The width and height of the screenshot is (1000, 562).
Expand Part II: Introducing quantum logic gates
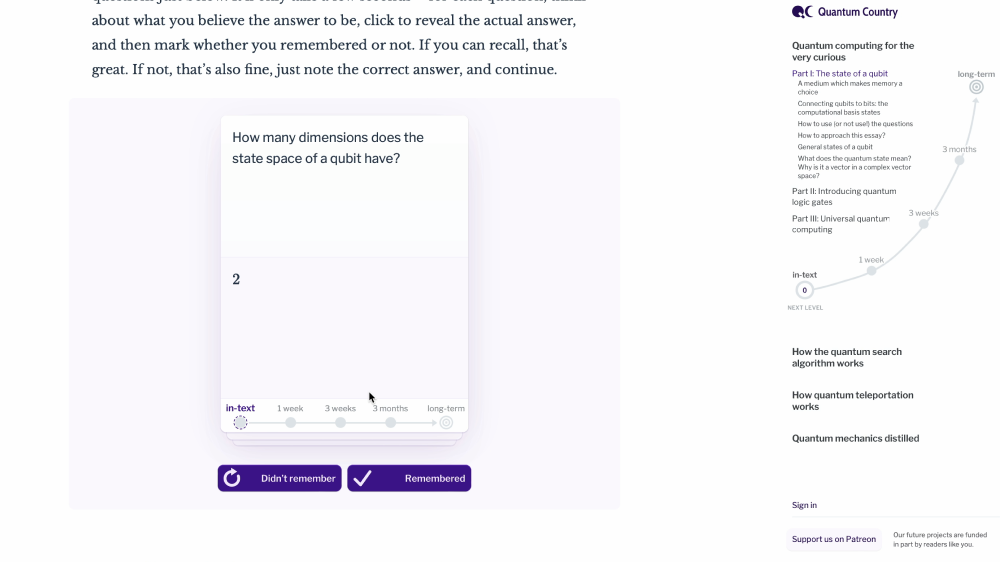click(x=843, y=196)
